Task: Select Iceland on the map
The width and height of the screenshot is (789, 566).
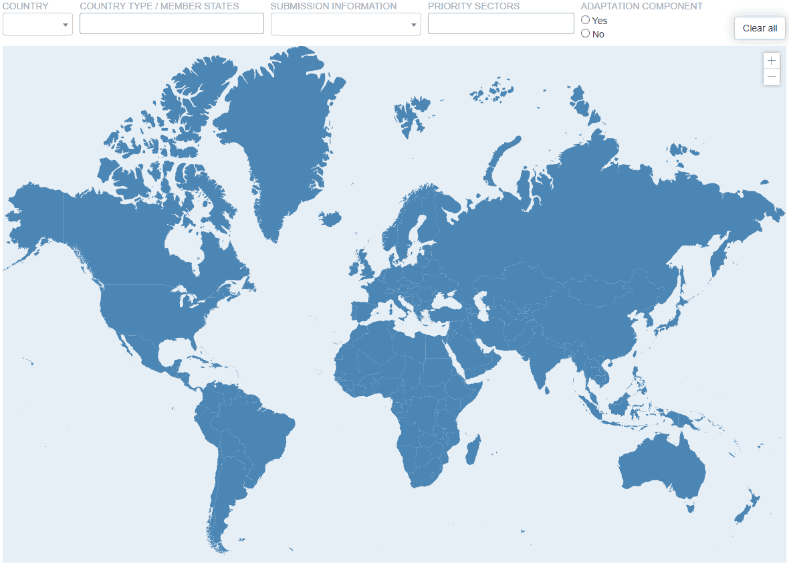Action: (330, 218)
